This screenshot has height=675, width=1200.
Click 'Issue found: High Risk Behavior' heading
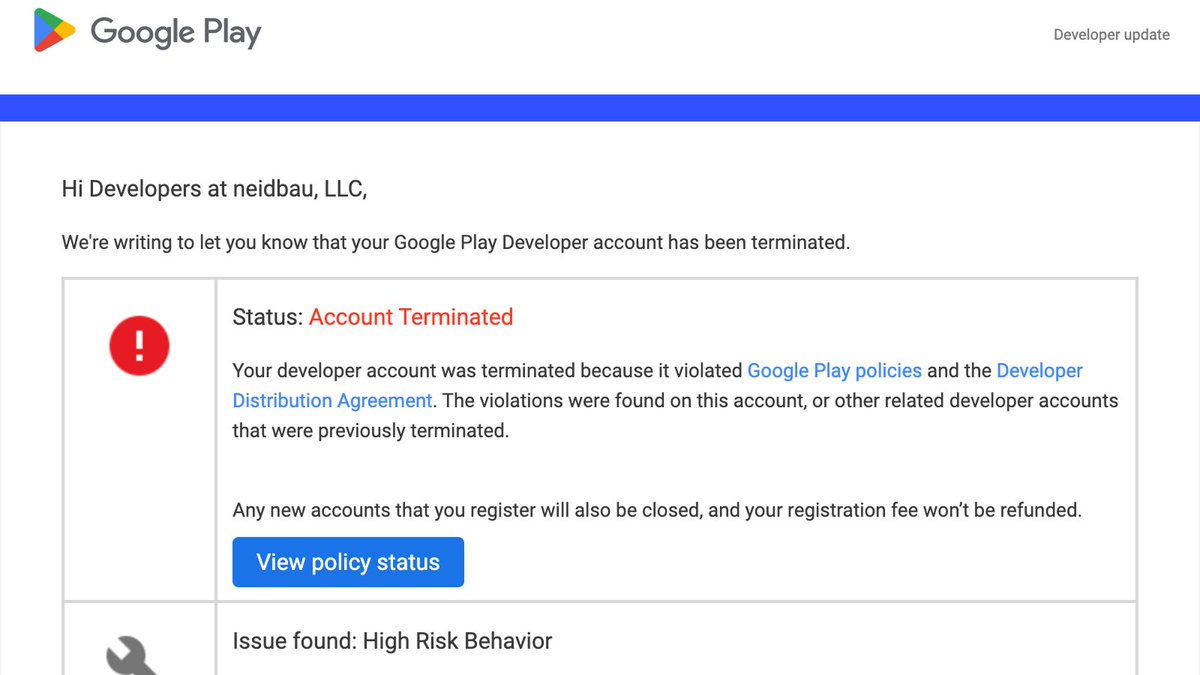pos(392,641)
